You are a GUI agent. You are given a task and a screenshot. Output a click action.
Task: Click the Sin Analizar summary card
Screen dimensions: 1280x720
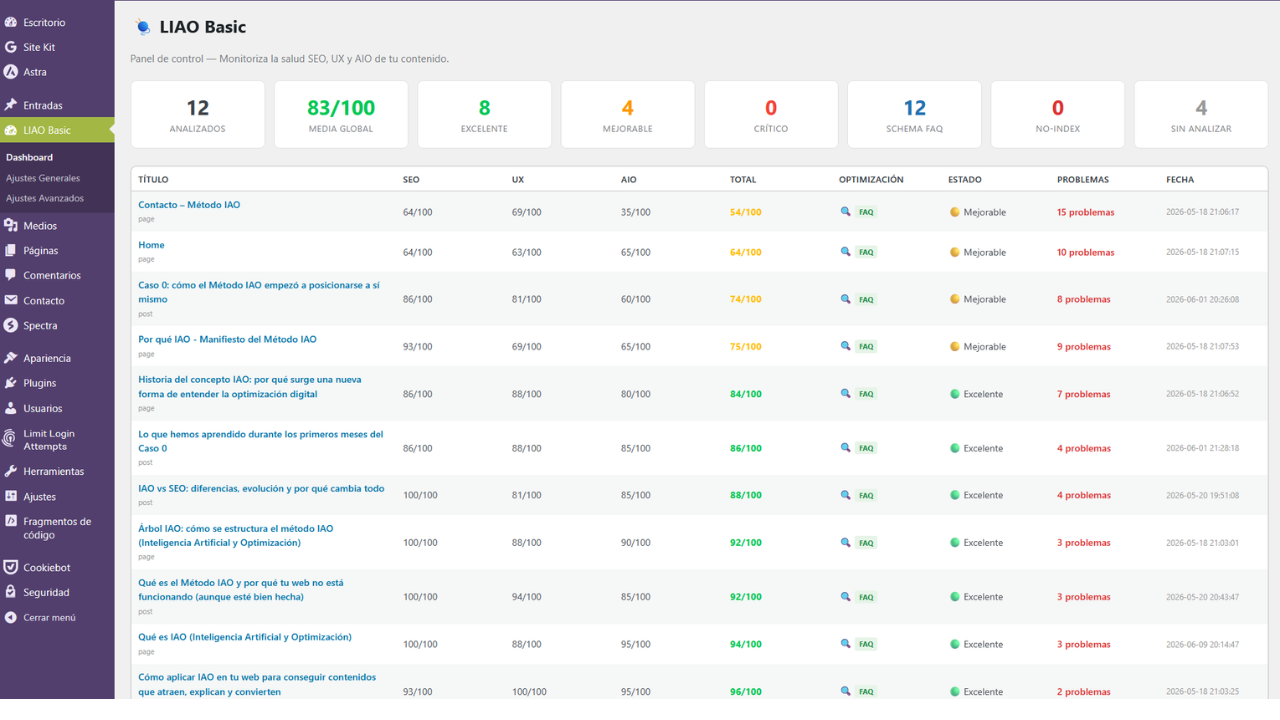pyautogui.click(x=1201, y=114)
